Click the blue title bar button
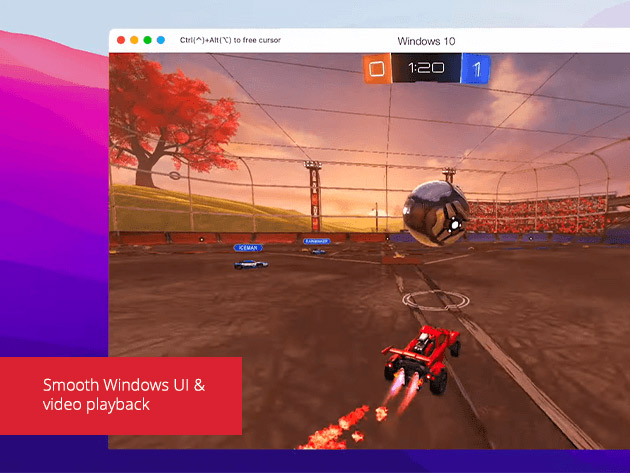The image size is (630, 473). (x=161, y=40)
